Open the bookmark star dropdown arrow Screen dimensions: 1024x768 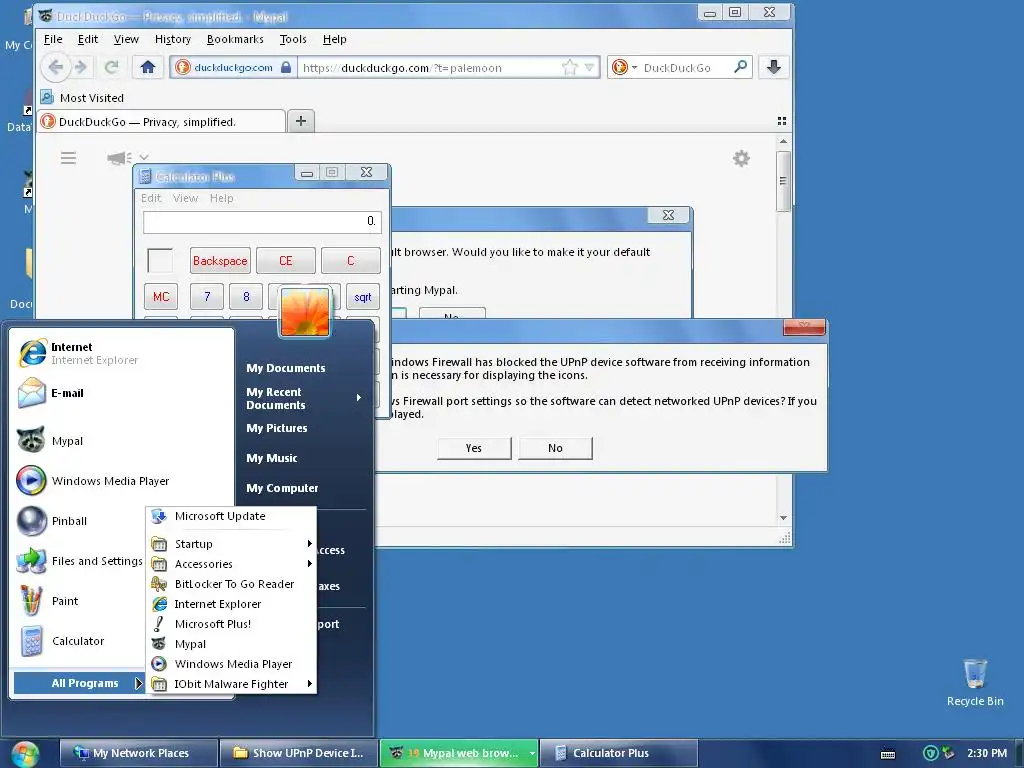pyautogui.click(x=589, y=67)
